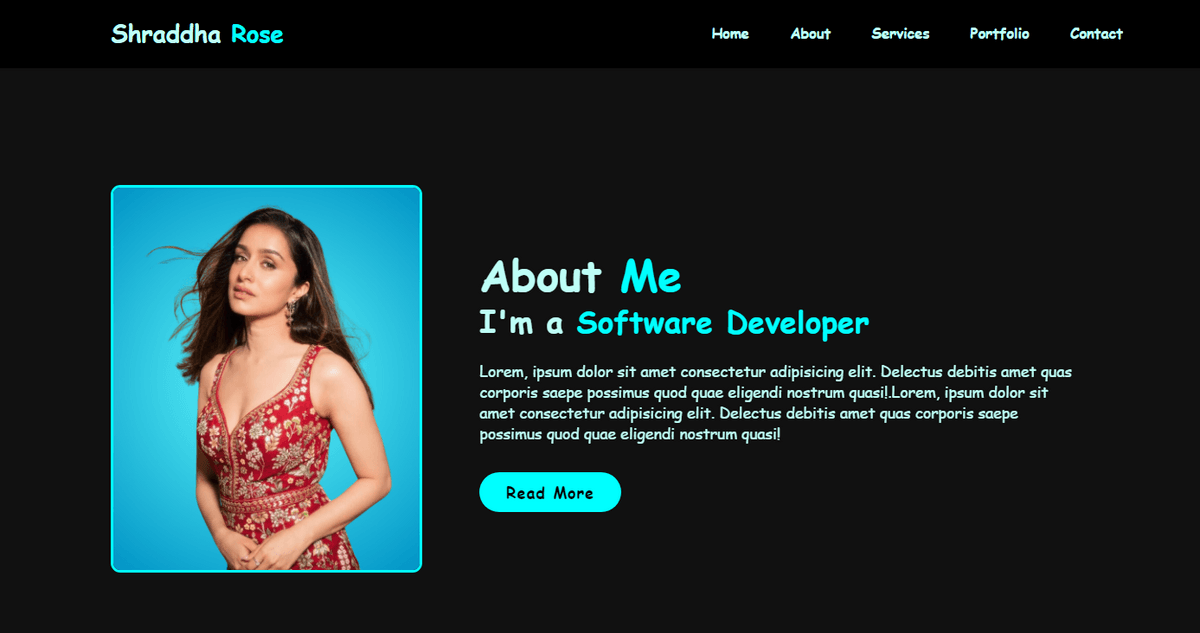The height and width of the screenshot is (633, 1200).
Task: Click the profile photo of the woman
Action: (x=266, y=379)
